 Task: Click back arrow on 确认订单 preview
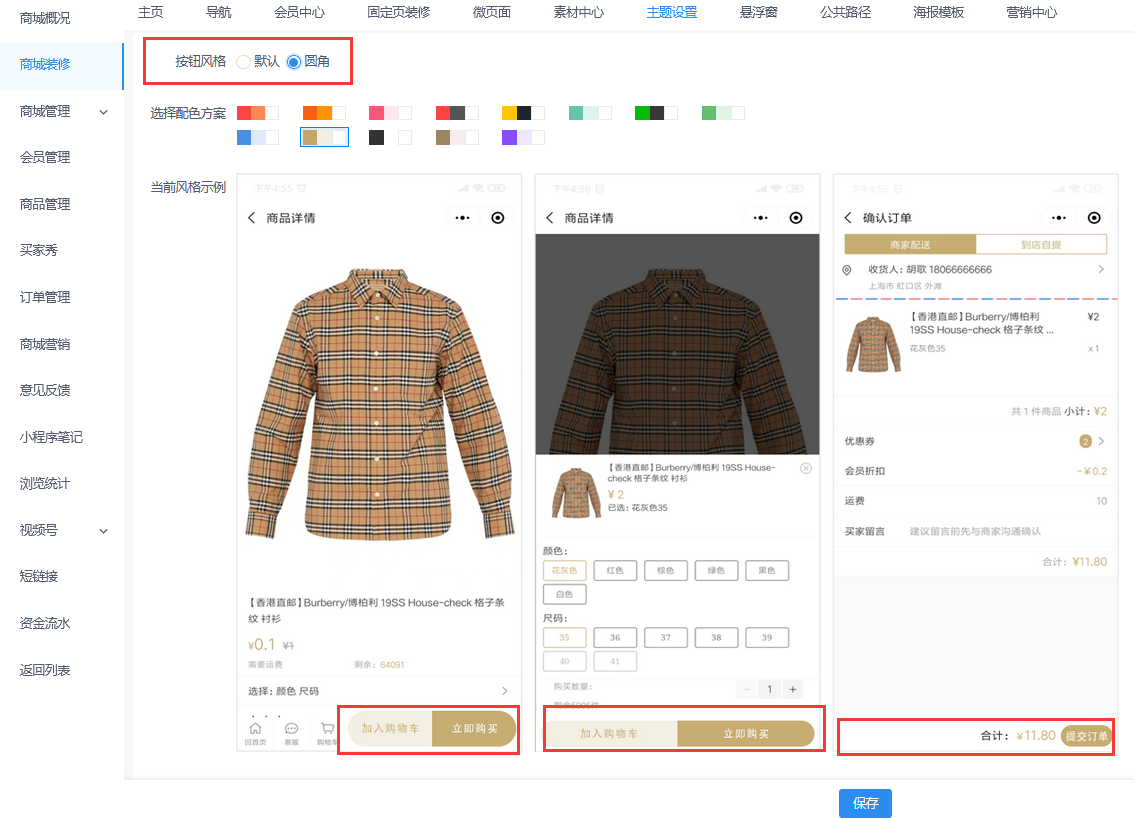tap(849, 218)
